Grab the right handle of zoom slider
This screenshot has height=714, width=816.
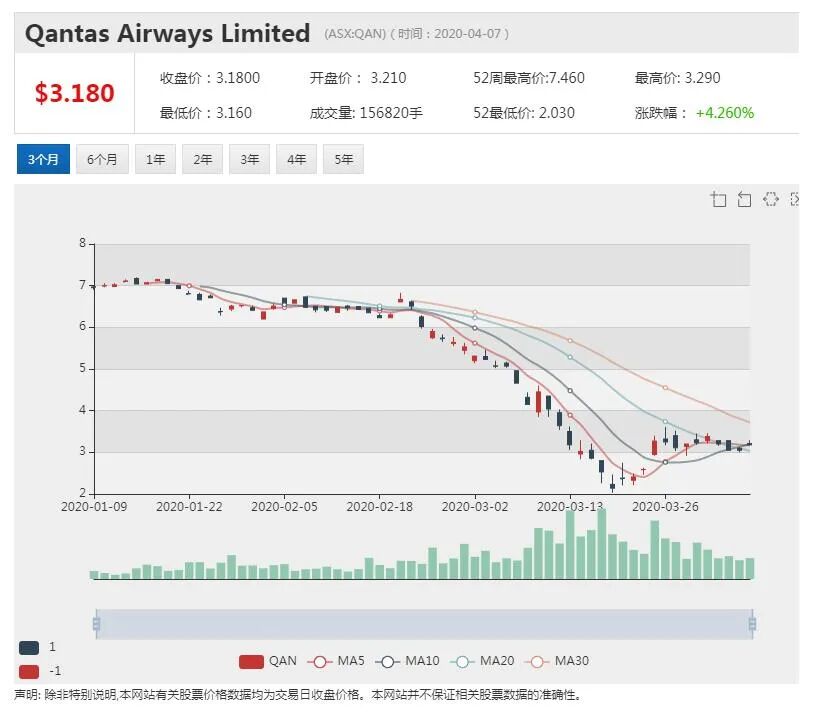pyautogui.click(x=752, y=623)
